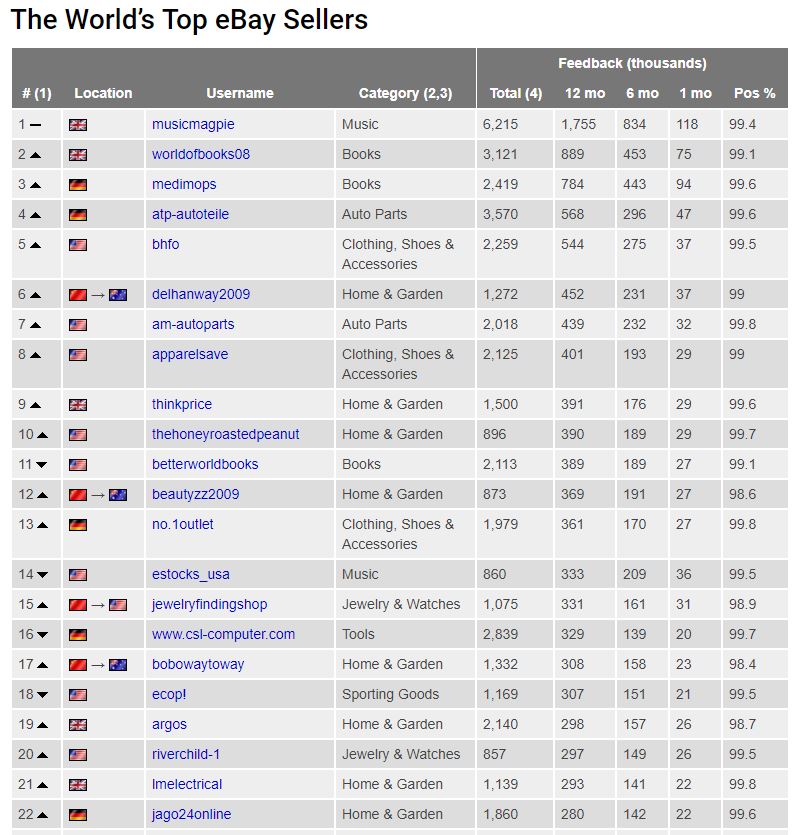The height and width of the screenshot is (835, 795).
Task: Click the 12 mo value 1,755
Action: click(578, 125)
